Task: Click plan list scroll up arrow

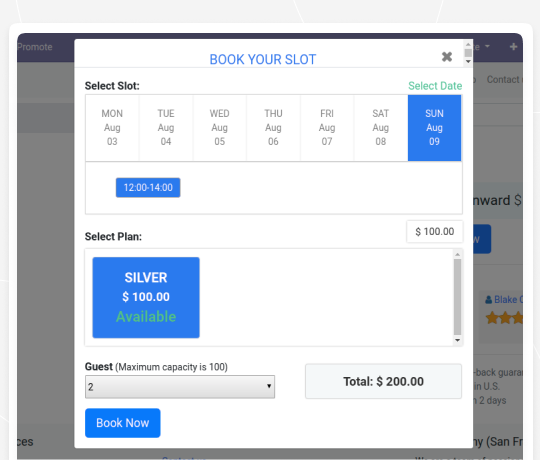Action: (x=457, y=254)
